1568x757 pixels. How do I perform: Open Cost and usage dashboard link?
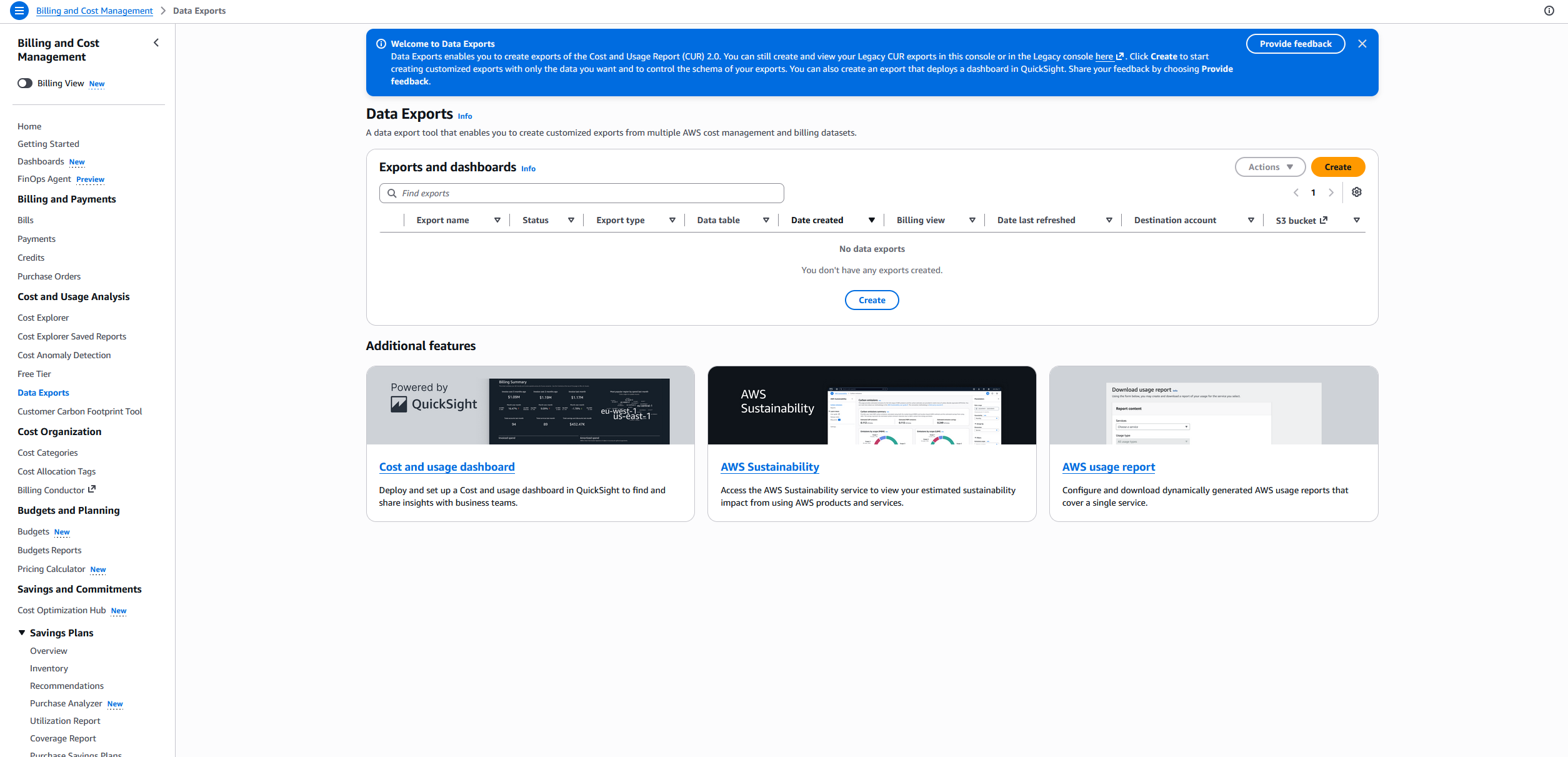447,467
